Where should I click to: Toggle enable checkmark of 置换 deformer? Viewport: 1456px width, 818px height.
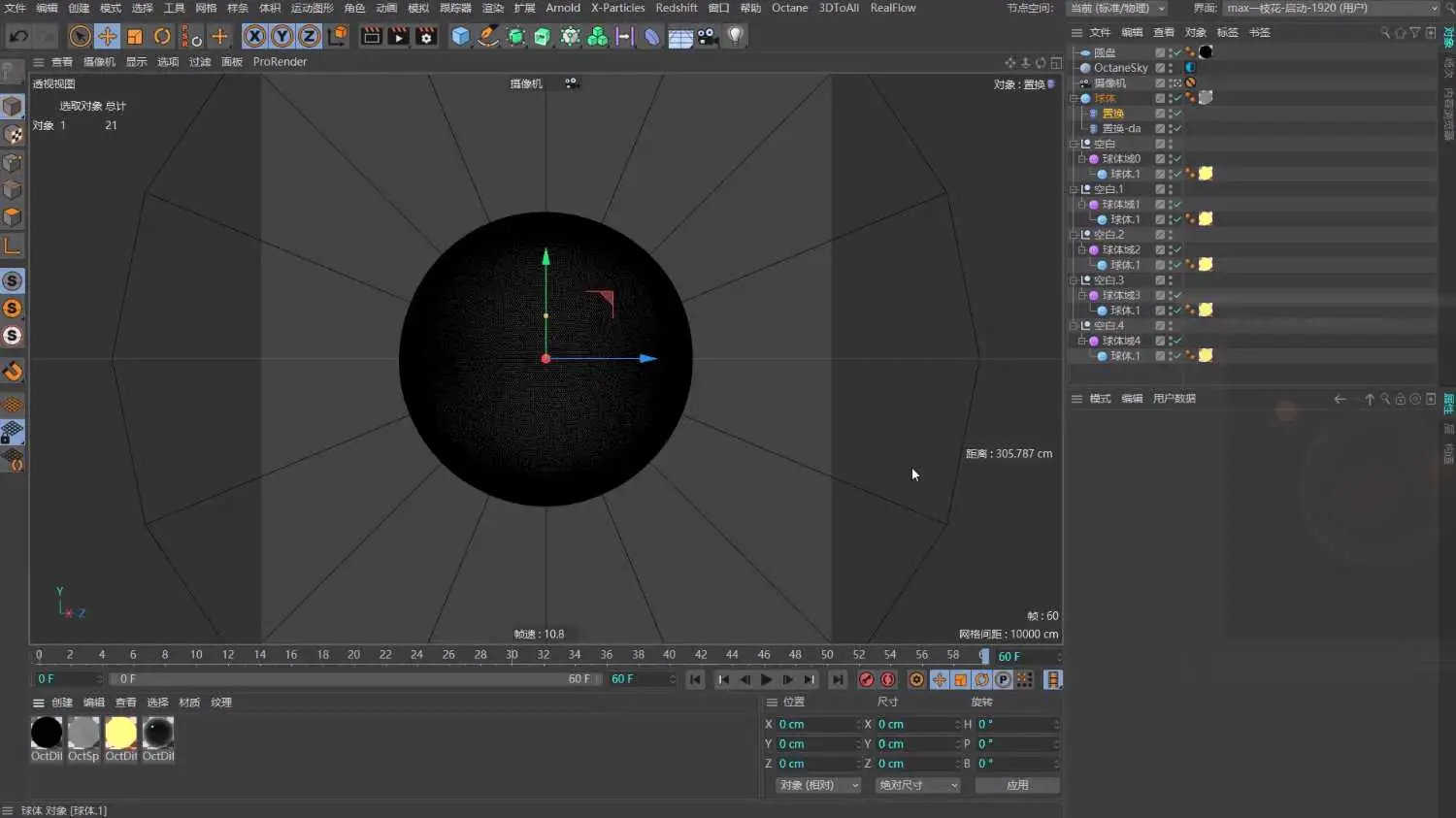point(1177,114)
